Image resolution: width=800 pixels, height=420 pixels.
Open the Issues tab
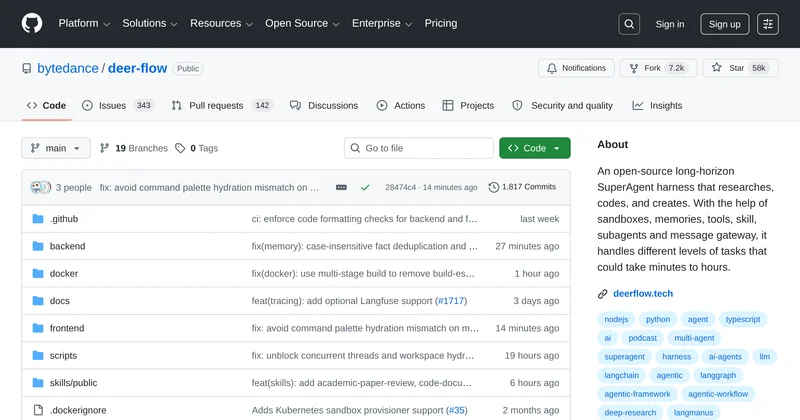112,105
